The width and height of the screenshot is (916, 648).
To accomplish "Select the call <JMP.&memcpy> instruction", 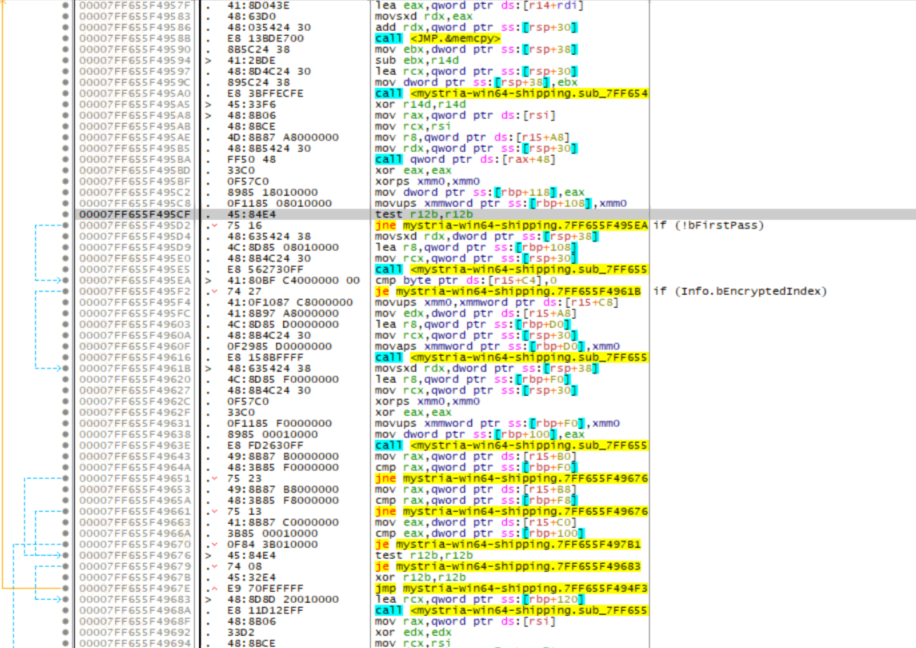I will [438, 39].
